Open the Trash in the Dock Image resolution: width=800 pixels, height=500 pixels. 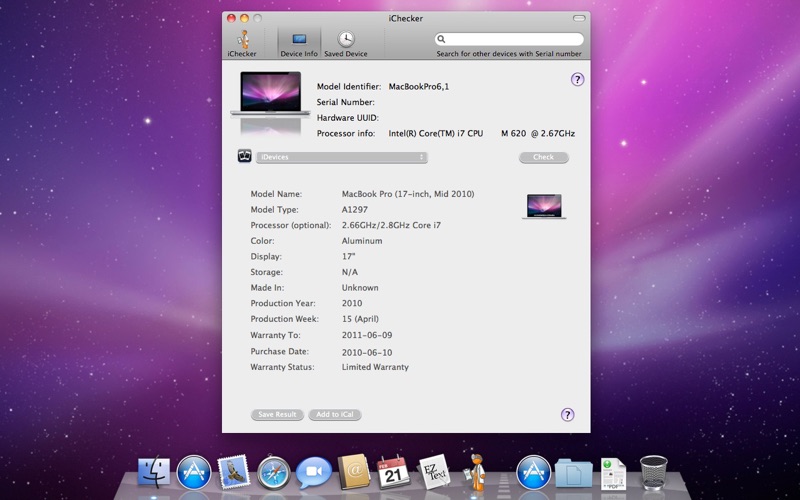tap(654, 472)
